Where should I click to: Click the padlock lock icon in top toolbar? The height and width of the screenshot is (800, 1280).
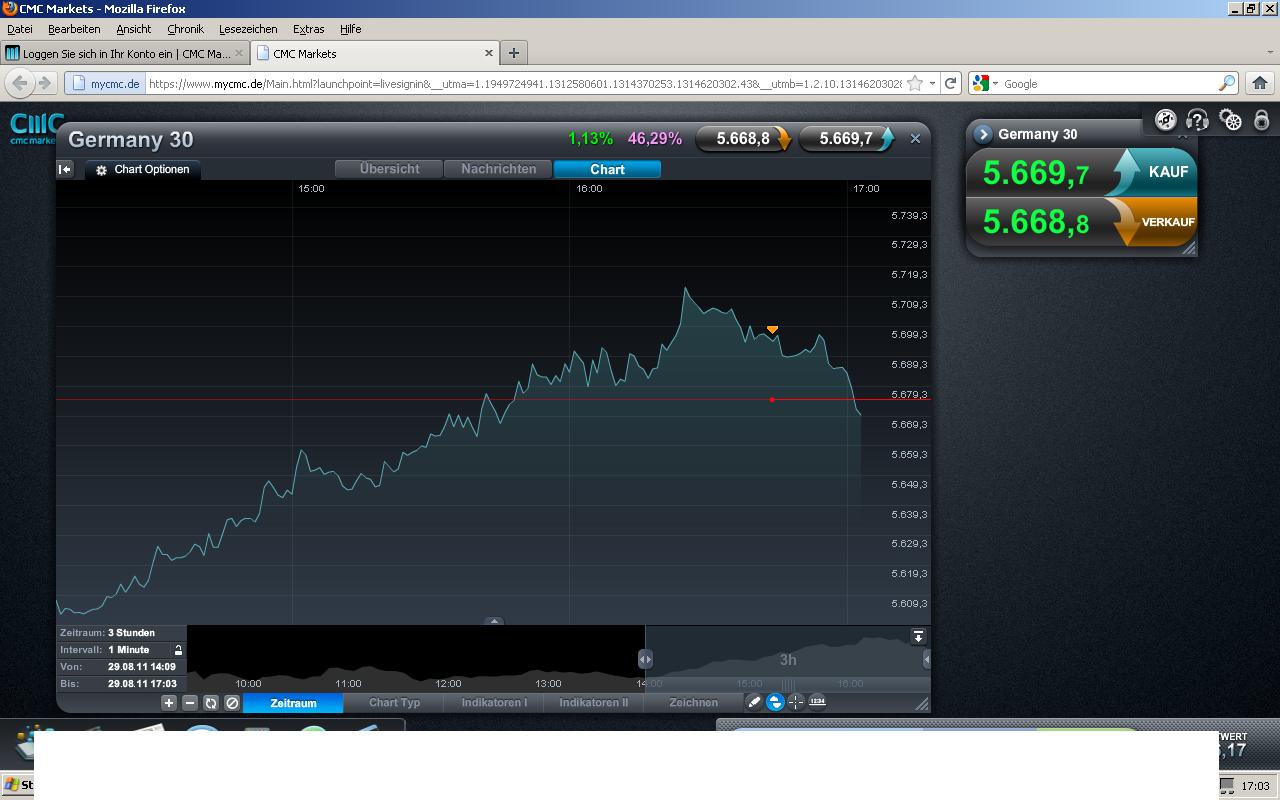[x=1262, y=121]
